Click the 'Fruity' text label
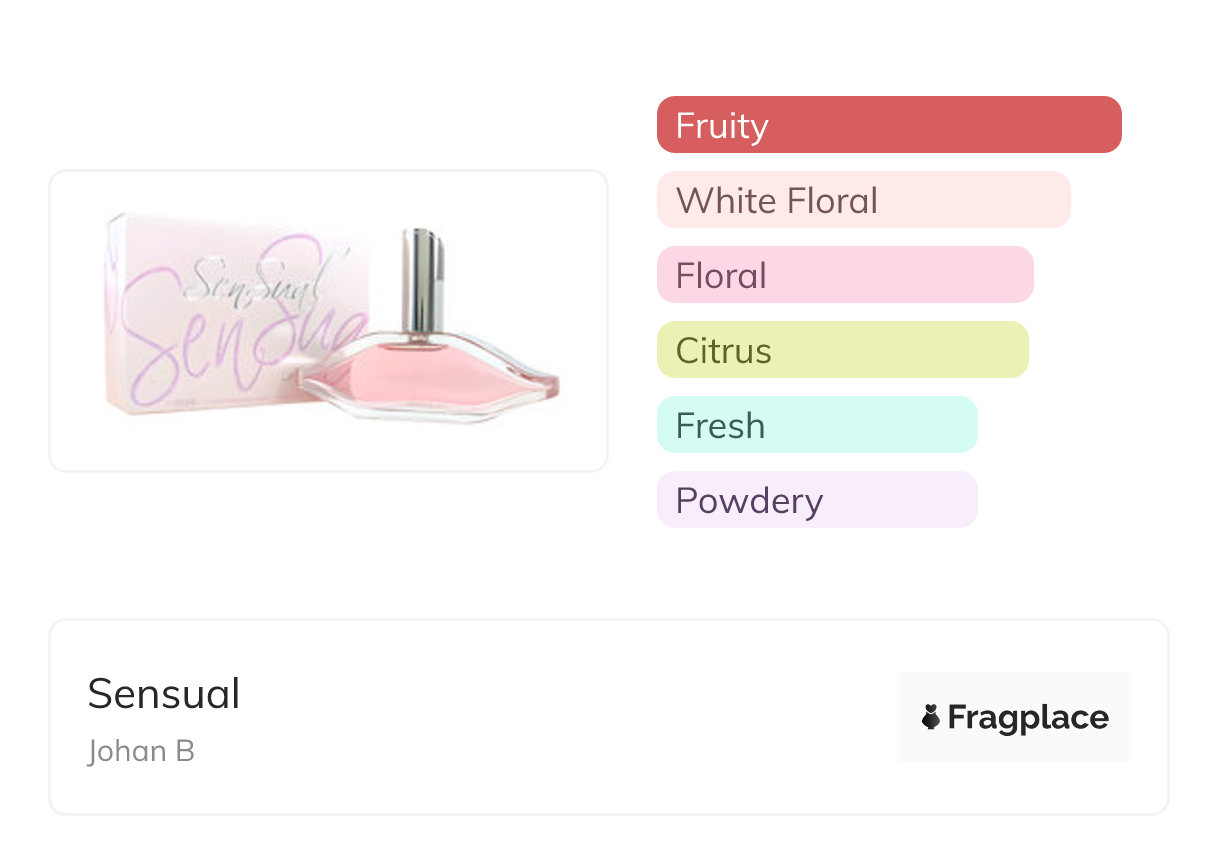Viewport: 1218px width, 864px height. (722, 126)
